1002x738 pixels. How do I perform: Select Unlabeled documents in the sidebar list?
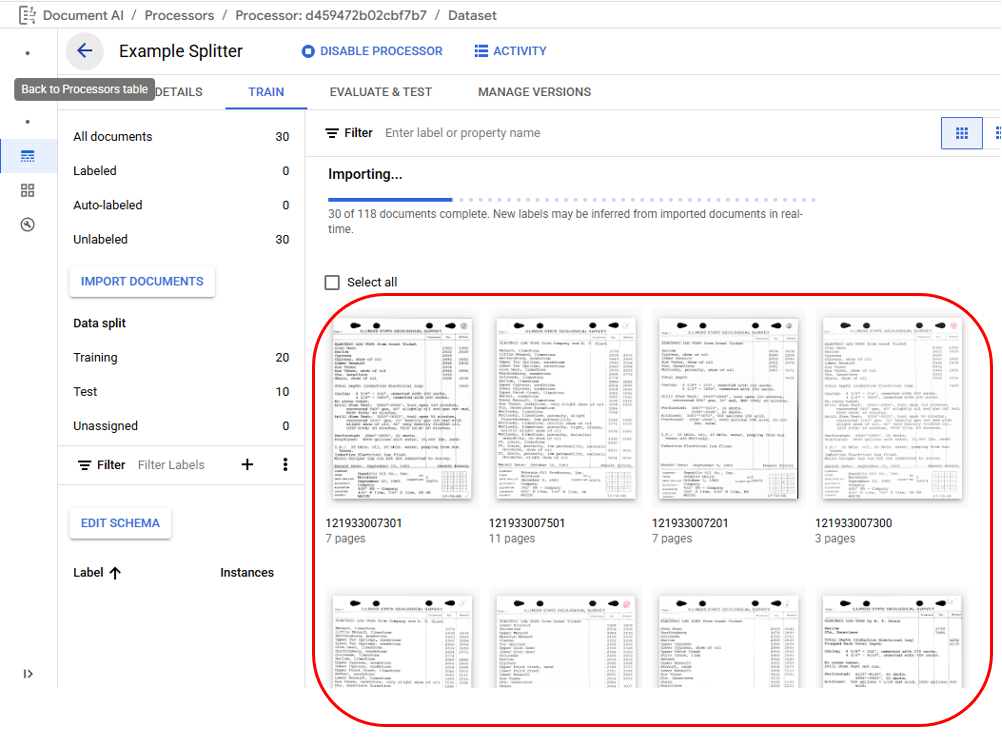pyautogui.click(x=100, y=240)
